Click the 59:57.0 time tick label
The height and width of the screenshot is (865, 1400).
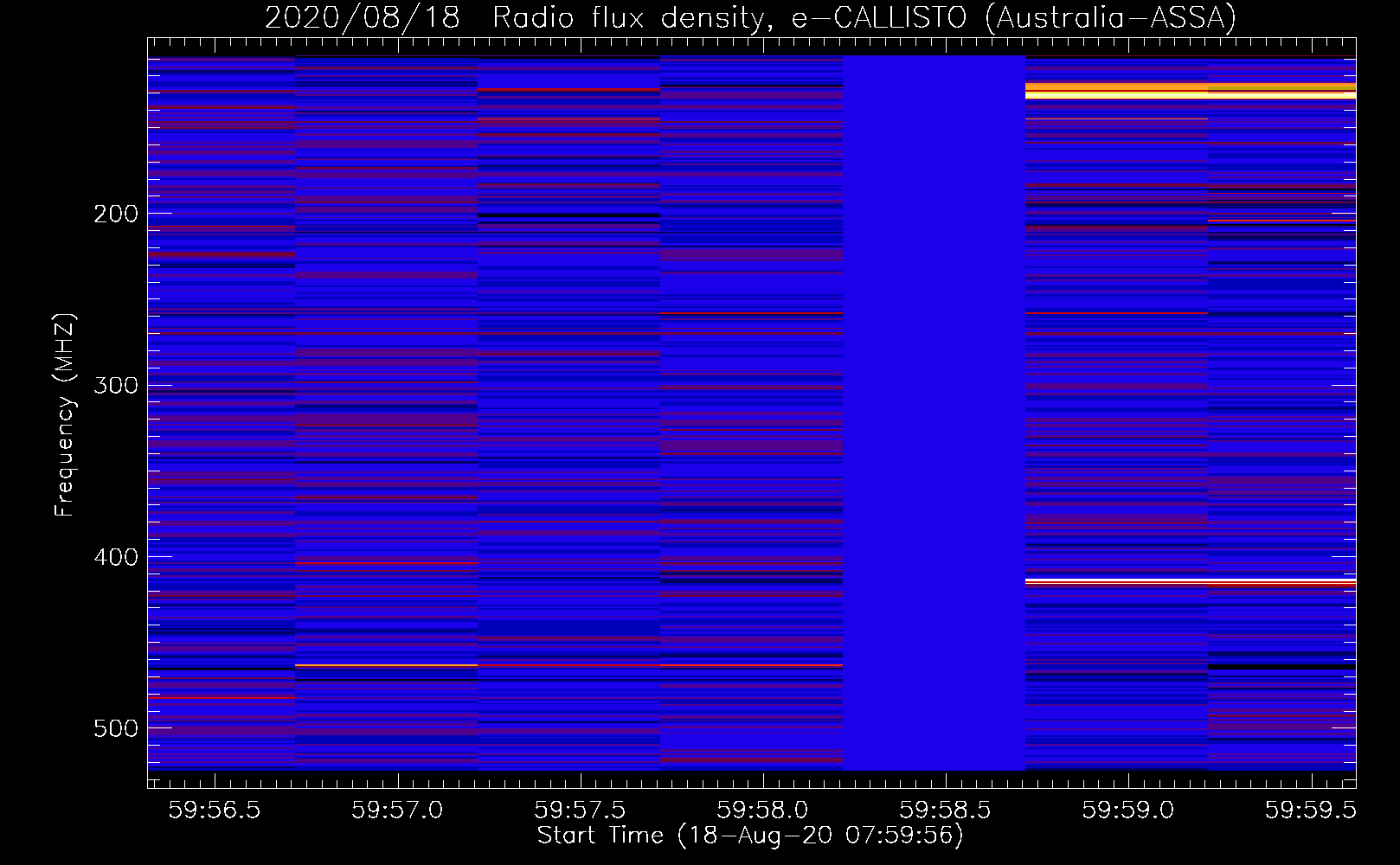(x=397, y=810)
